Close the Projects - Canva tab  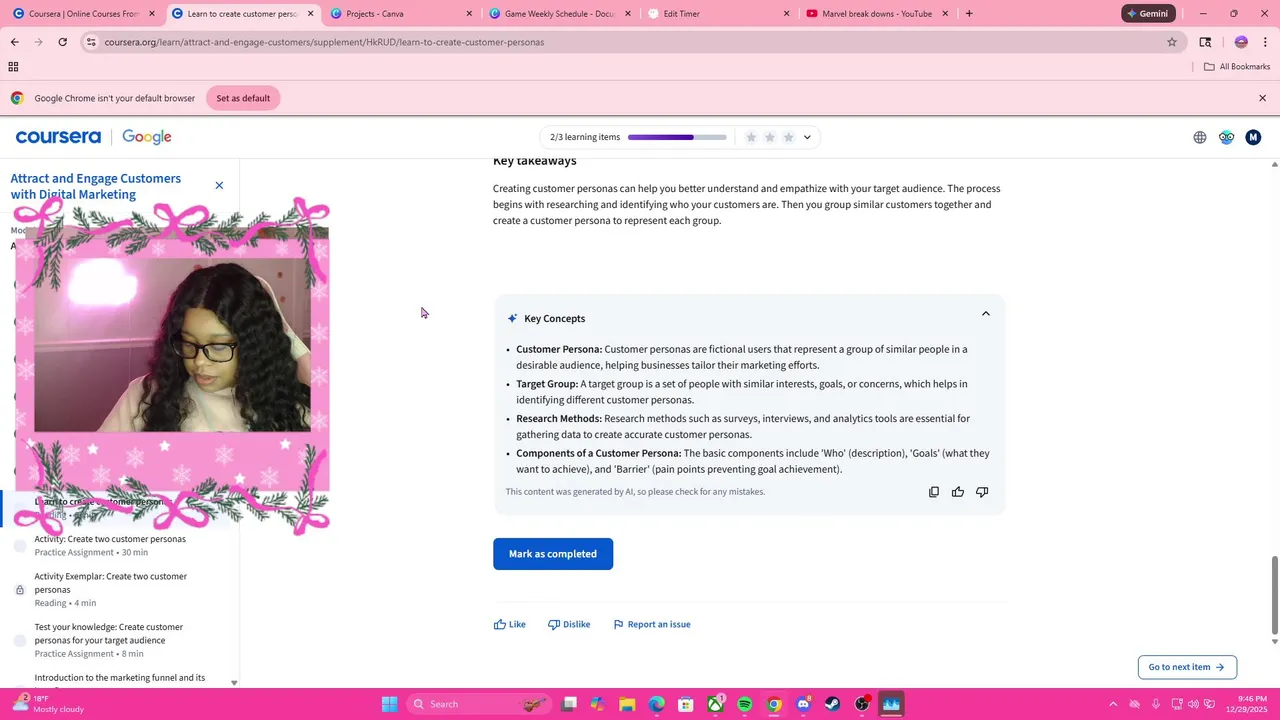pos(469,14)
